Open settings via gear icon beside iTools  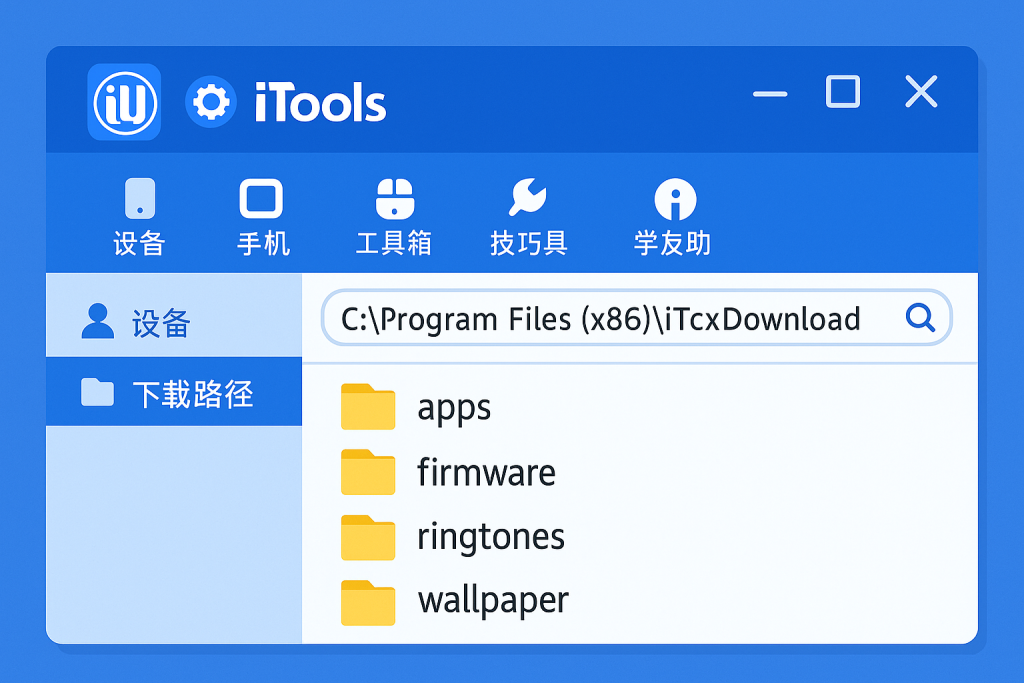click(210, 102)
